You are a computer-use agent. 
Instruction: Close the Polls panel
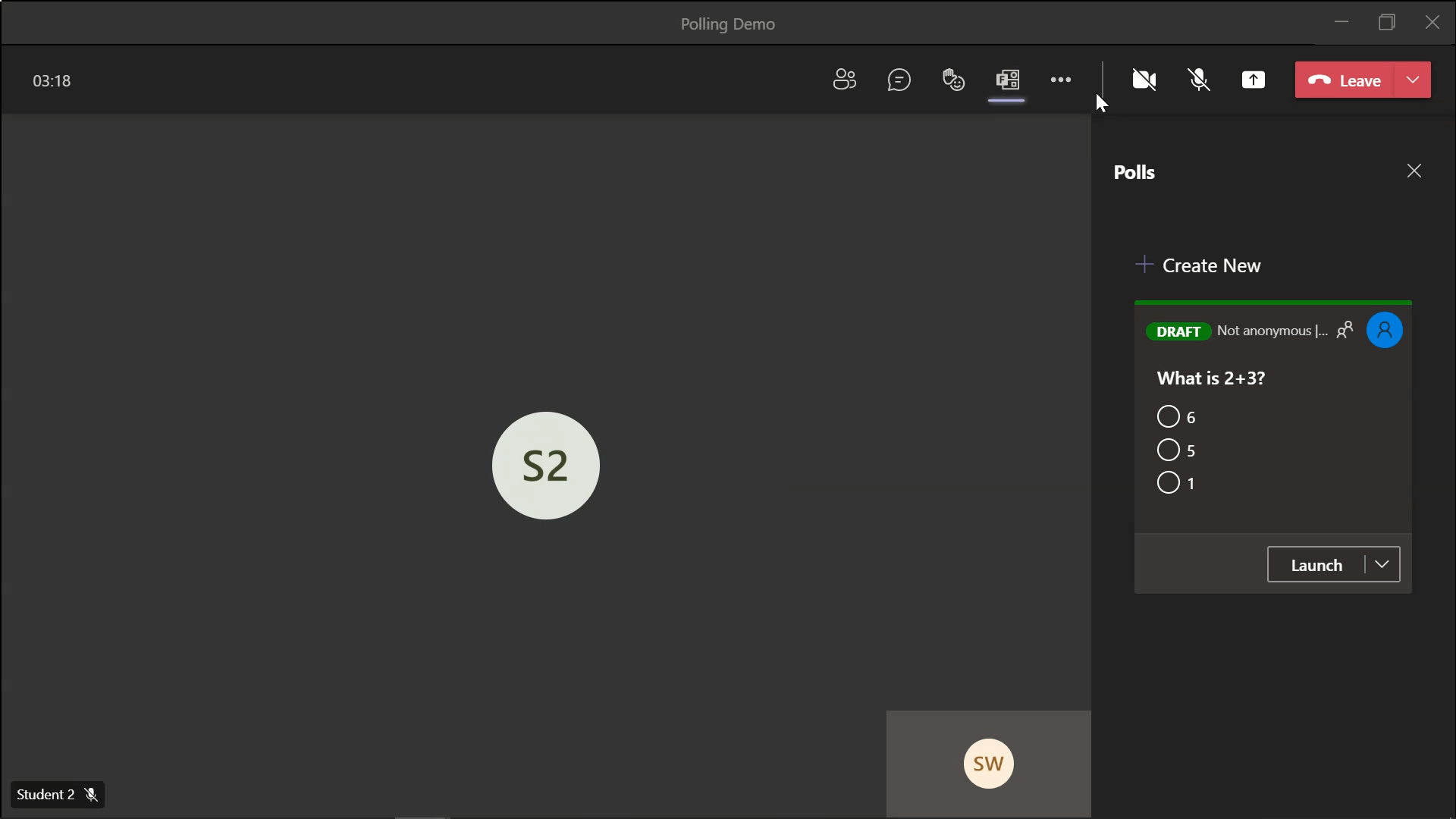pyautogui.click(x=1414, y=171)
